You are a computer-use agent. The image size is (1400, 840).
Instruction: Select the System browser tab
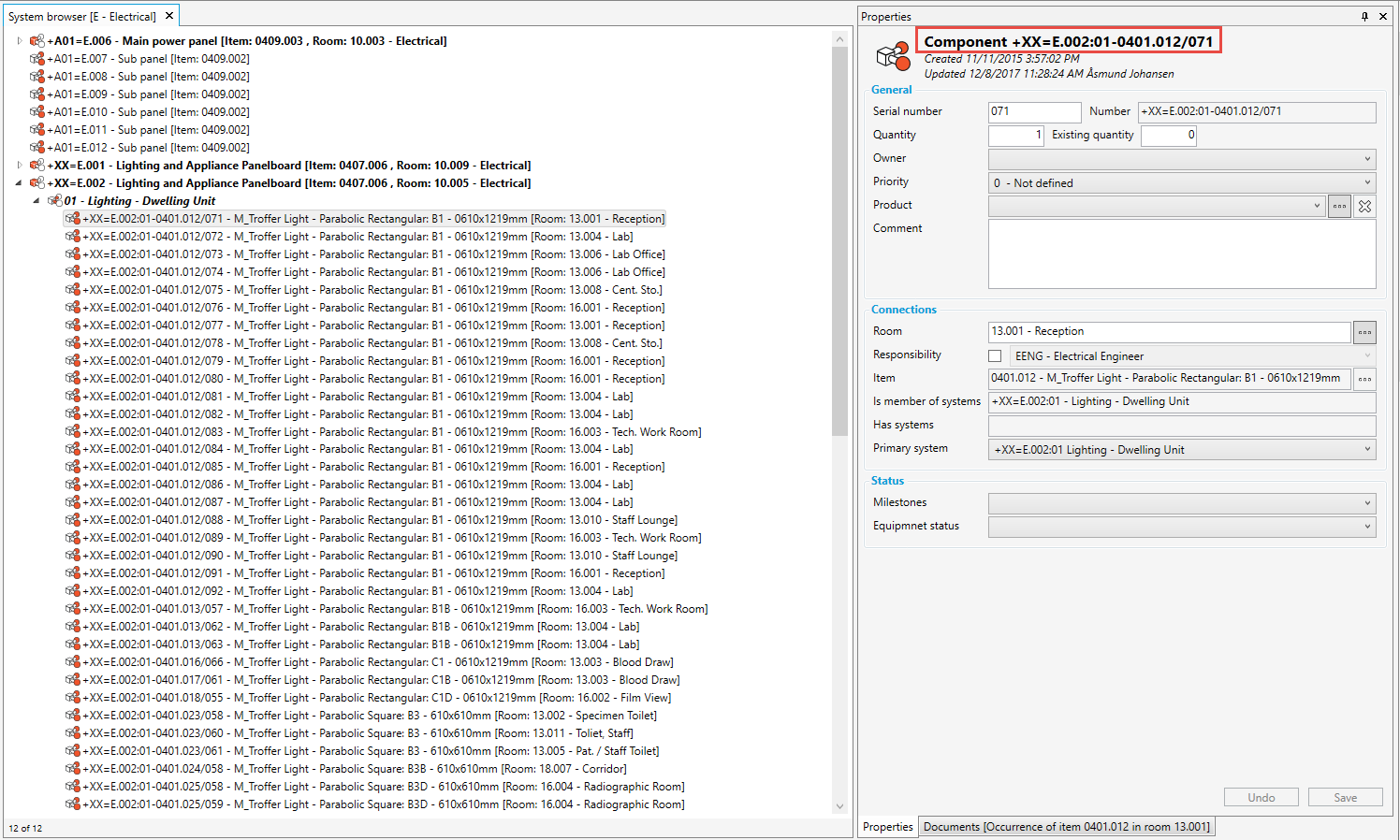pyautogui.click(x=82, y=16)
